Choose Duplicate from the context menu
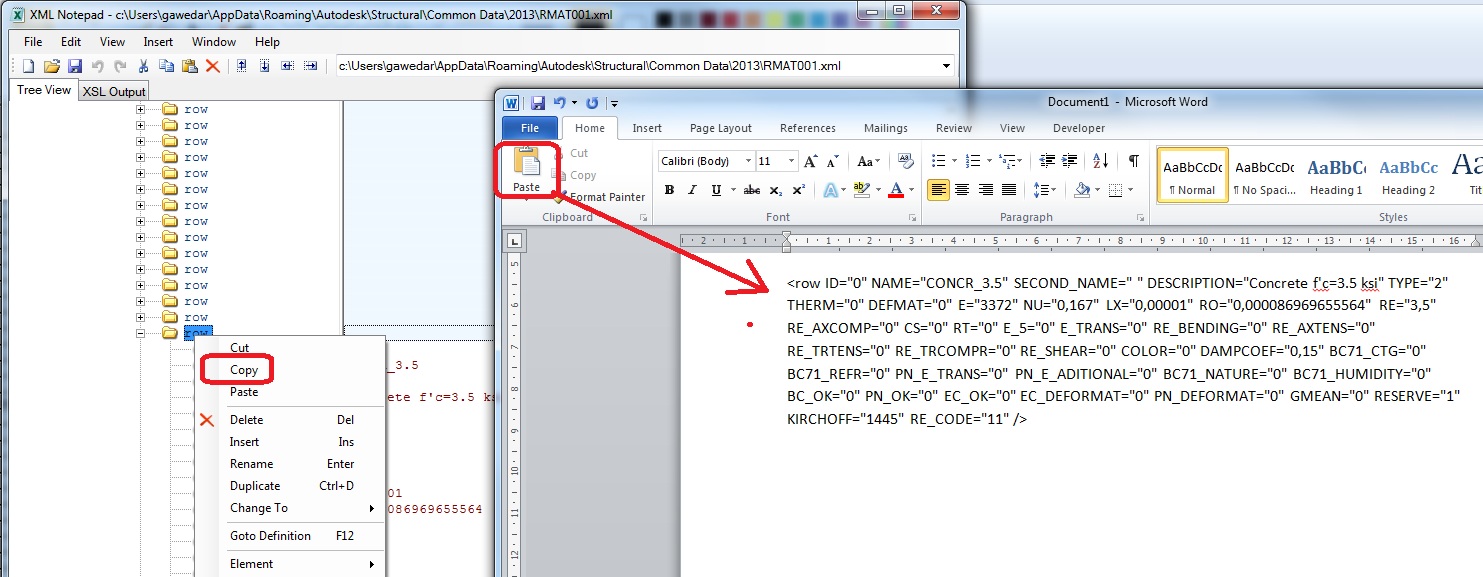 tap(255, 486)
